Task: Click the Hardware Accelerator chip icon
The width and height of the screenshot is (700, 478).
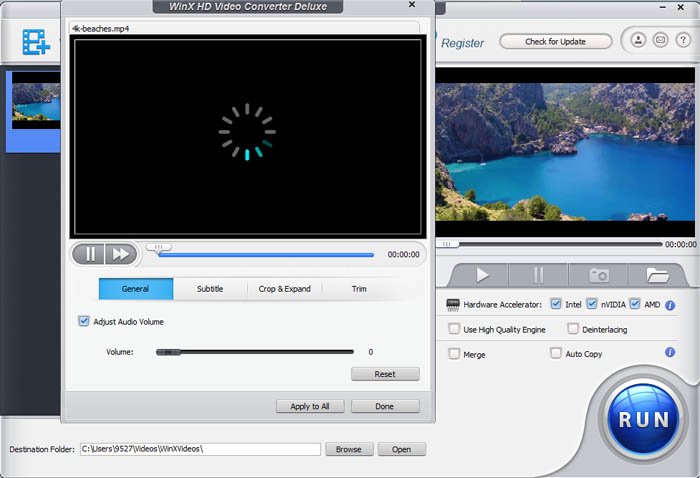Action: (x=453, y=305)
